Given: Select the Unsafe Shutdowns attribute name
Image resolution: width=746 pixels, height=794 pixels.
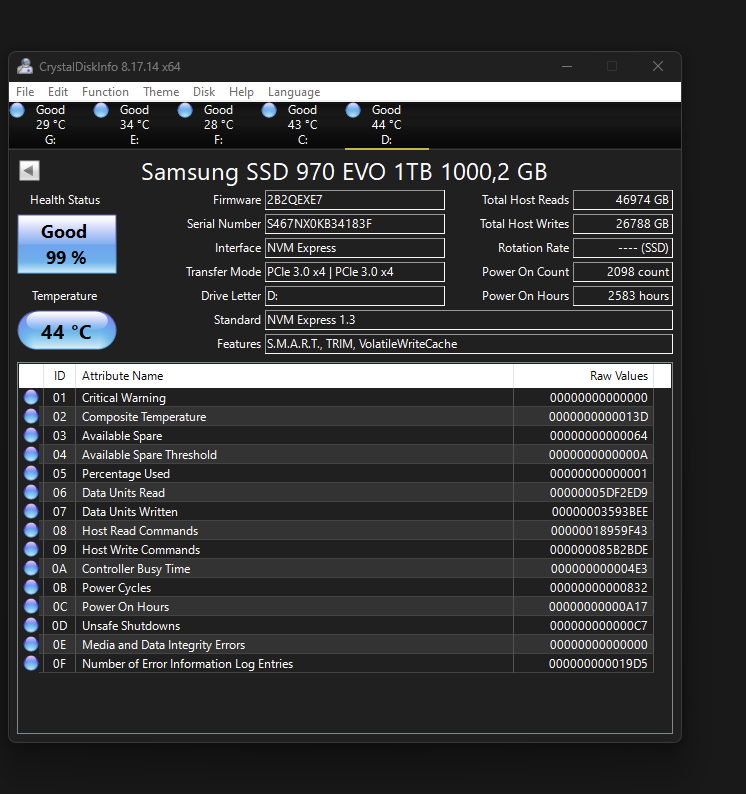Looking at the screenshot, I should click(131, 626).
